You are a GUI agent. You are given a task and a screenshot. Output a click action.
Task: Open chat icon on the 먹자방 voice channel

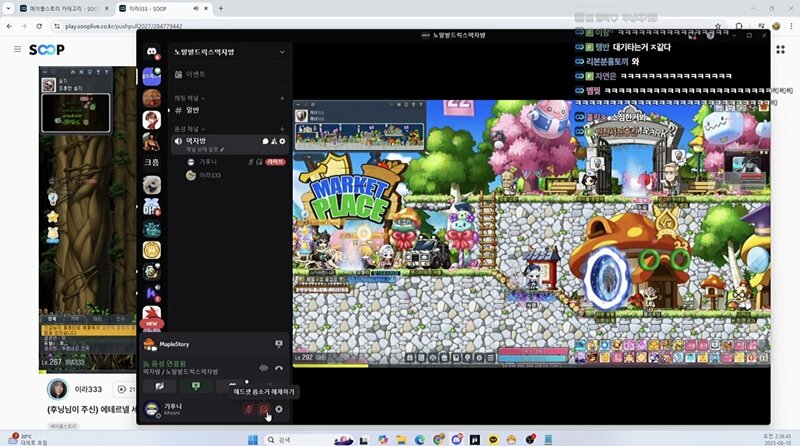point(265,141)
